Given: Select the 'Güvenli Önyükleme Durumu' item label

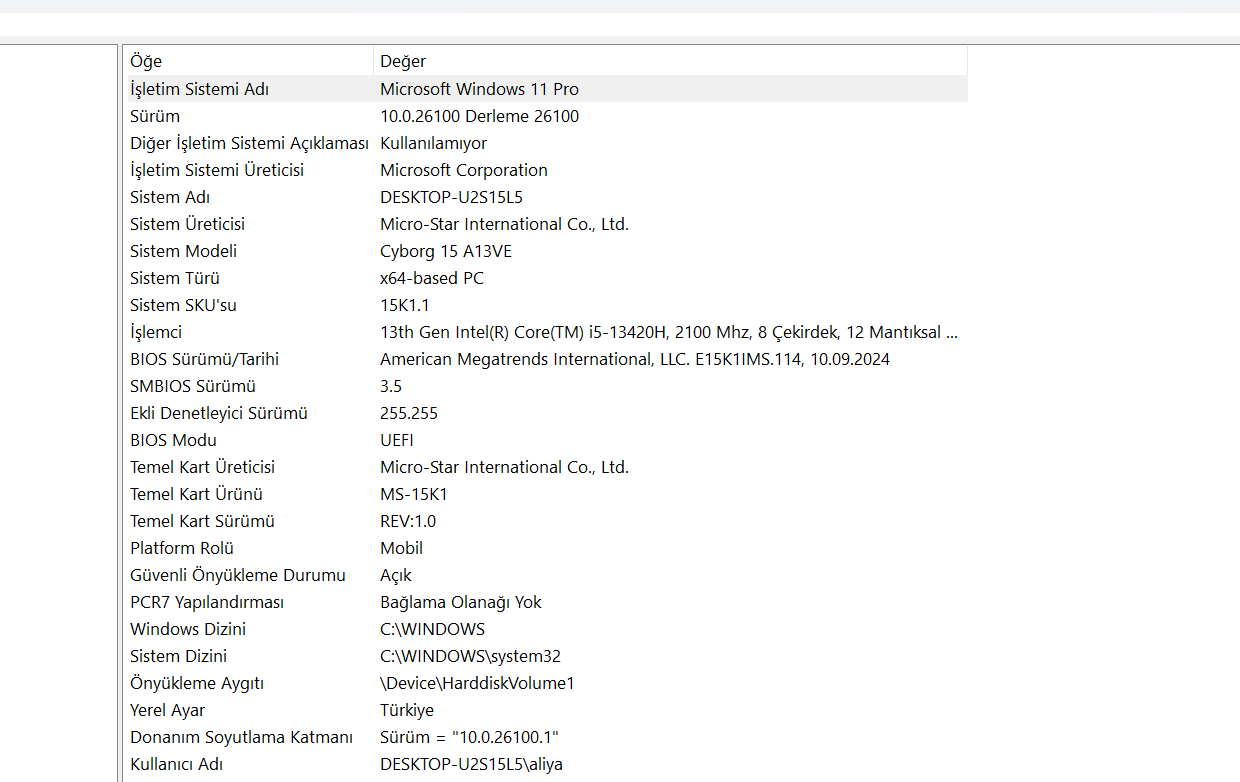Looking at the screenshot, I should tap(238, 575).
